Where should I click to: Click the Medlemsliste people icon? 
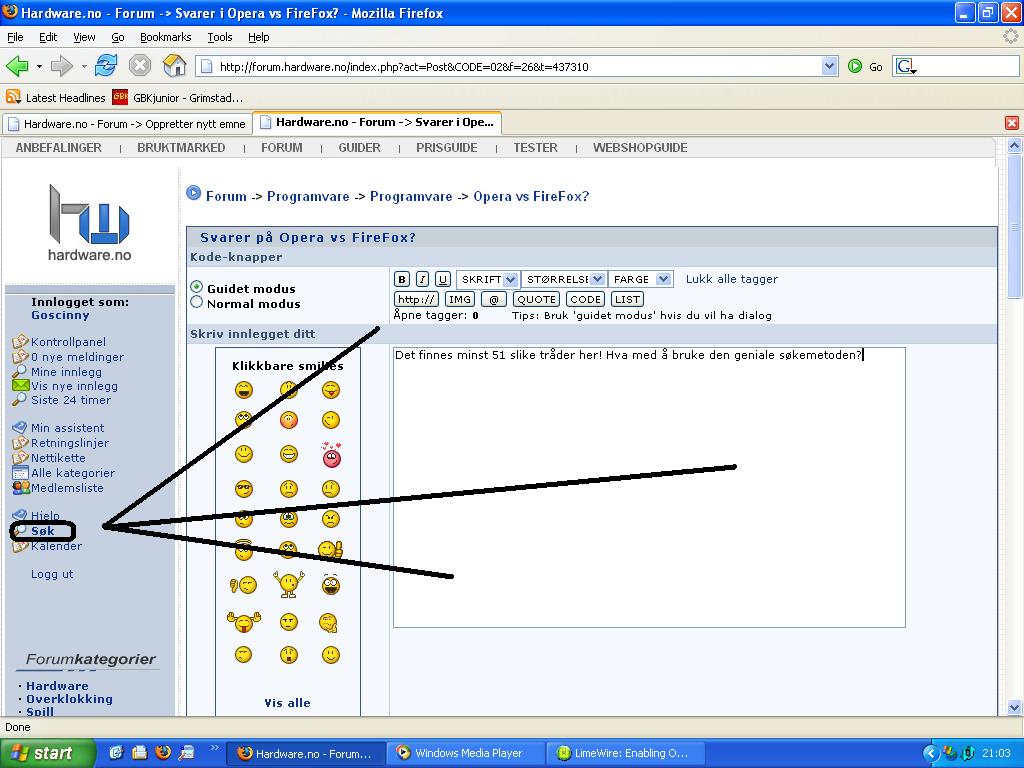21,487
